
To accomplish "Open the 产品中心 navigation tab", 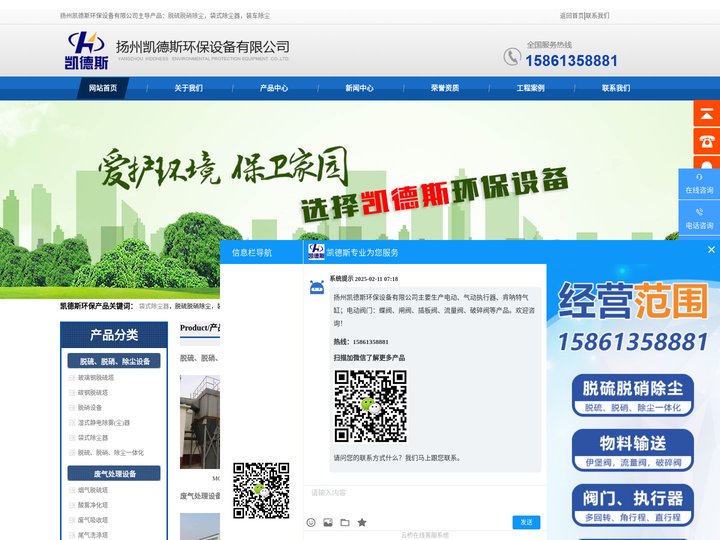I will (x=274, y=88).
